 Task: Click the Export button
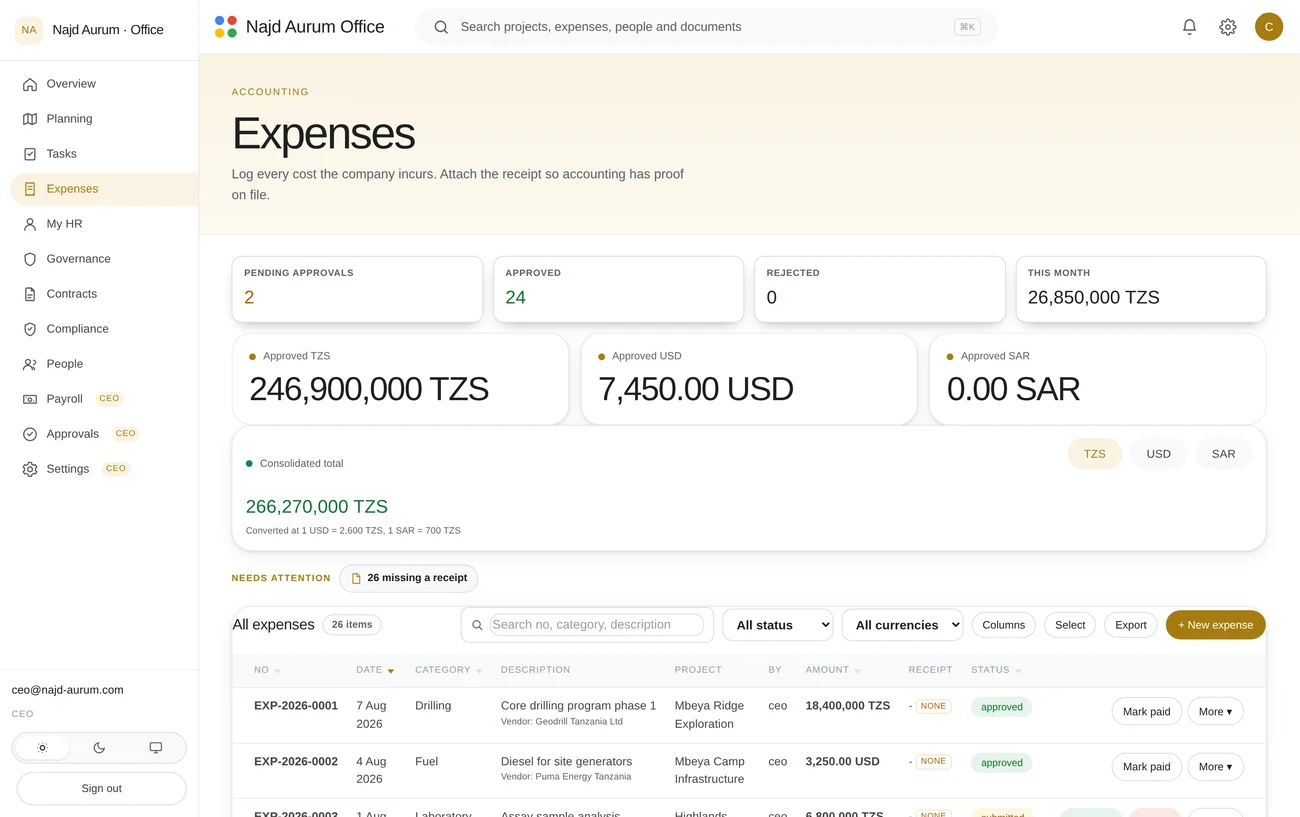click(x=1130, y=625)
